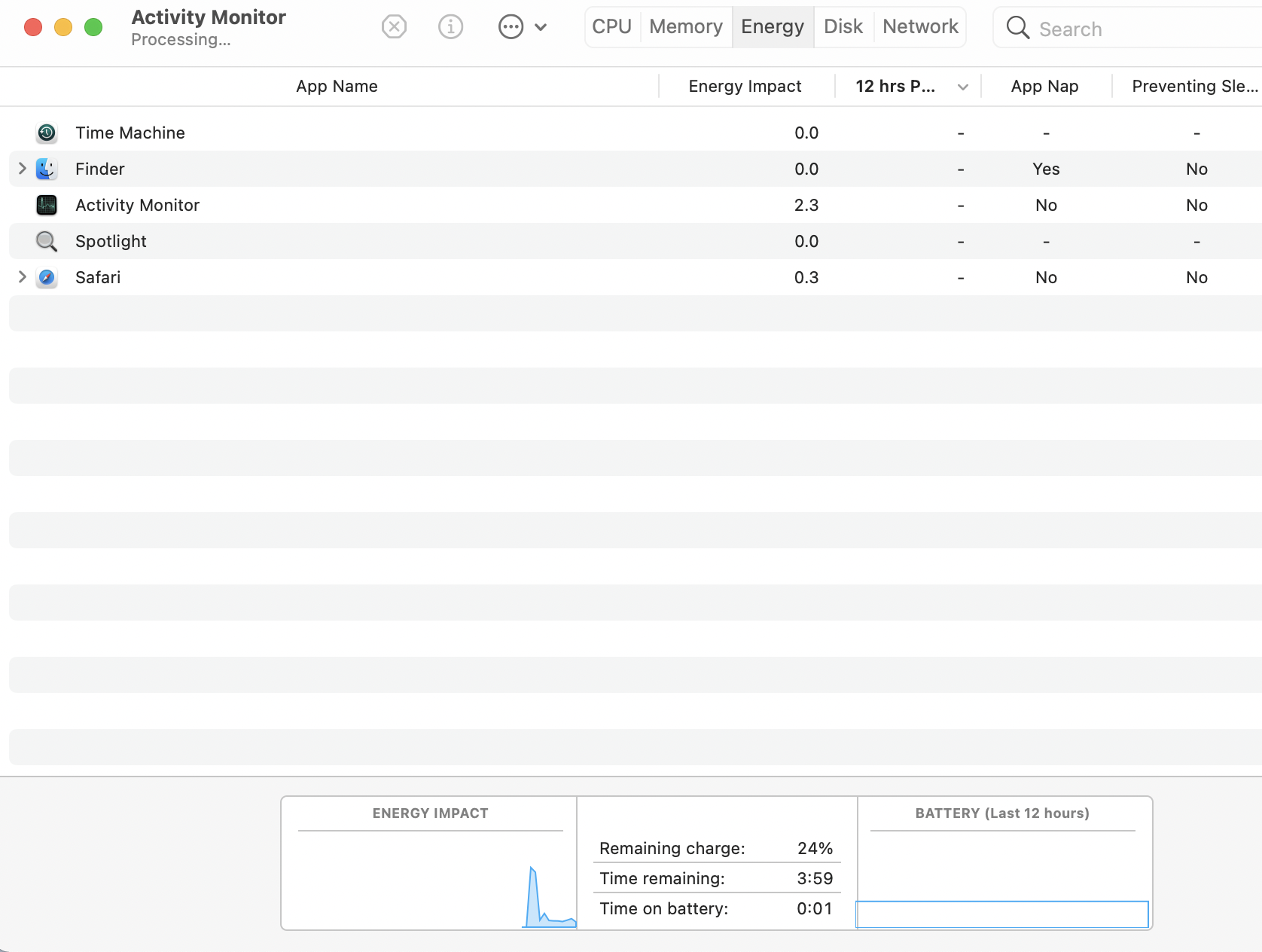Sort by the App Nap column header
This screenshot has height=952, width=1262.
(x=1044, y=87)
